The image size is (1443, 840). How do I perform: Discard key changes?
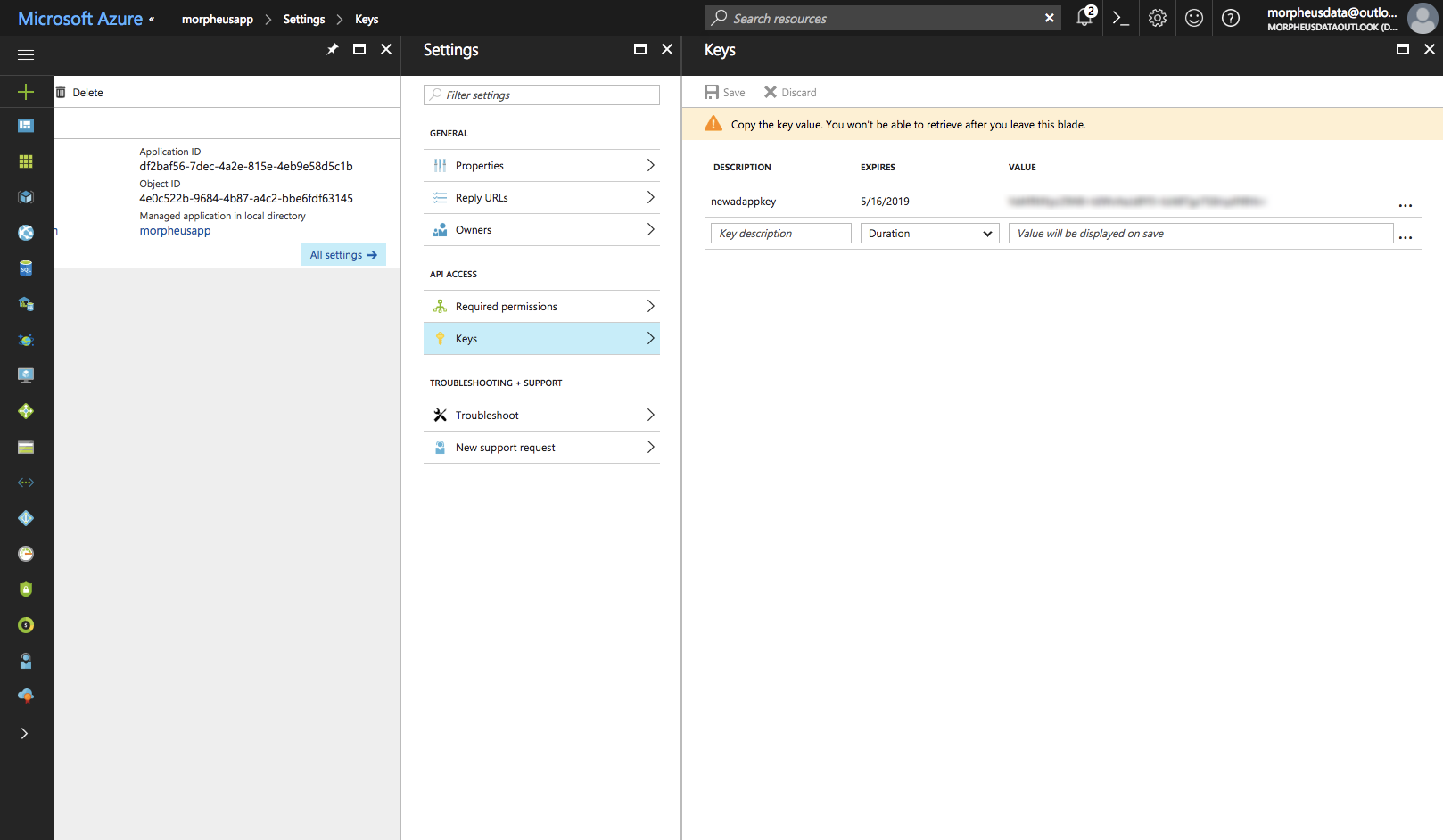[790, 93]
